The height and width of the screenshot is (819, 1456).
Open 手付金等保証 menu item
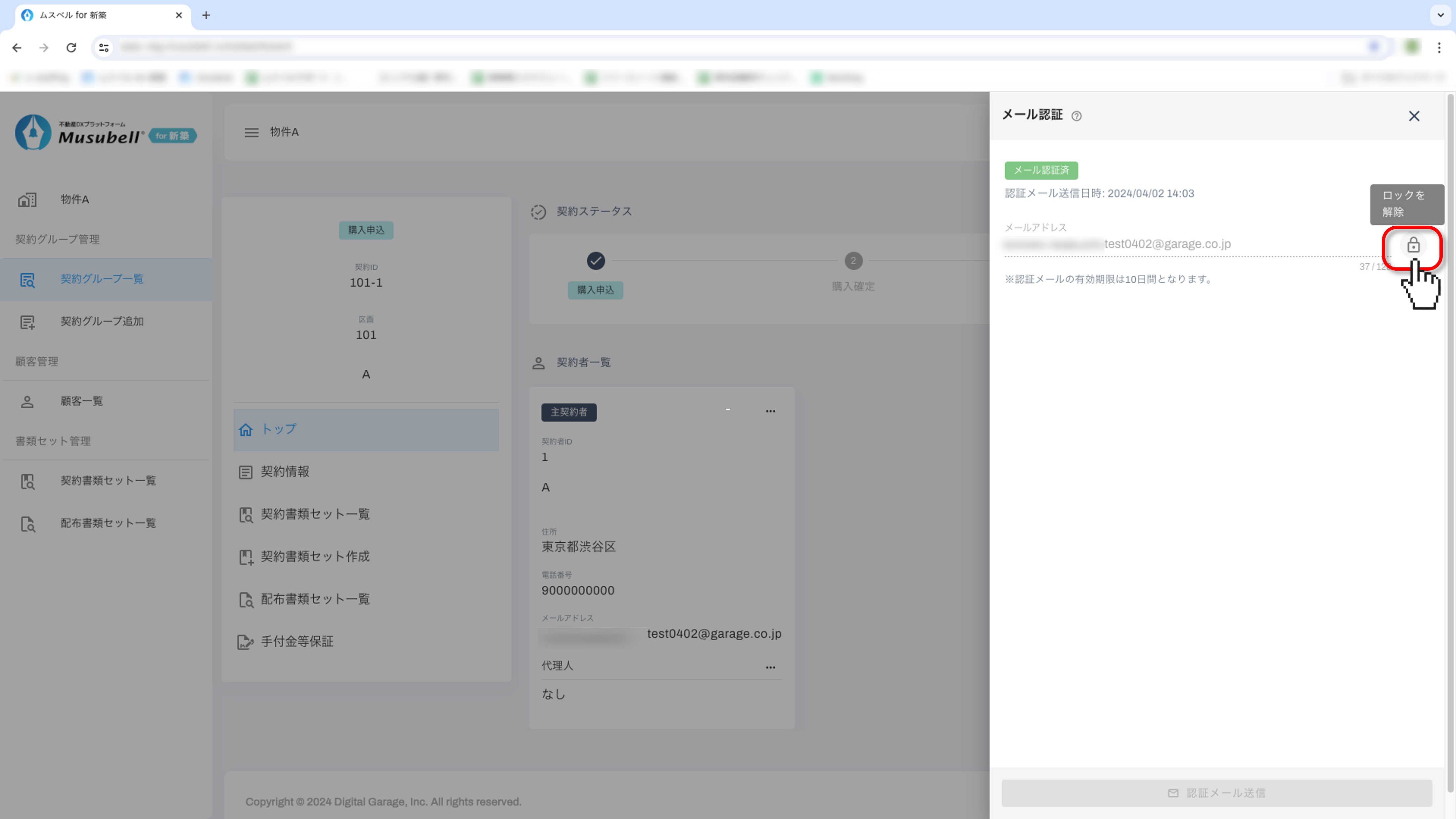(297, 642)
